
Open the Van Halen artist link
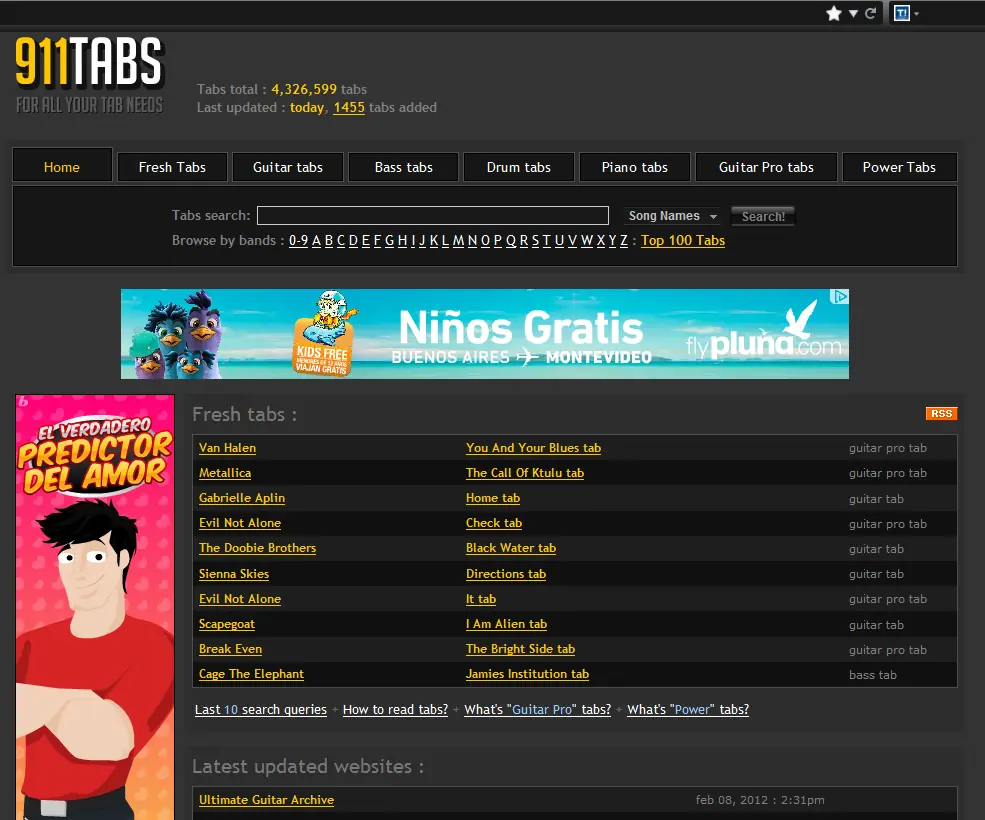227,448
